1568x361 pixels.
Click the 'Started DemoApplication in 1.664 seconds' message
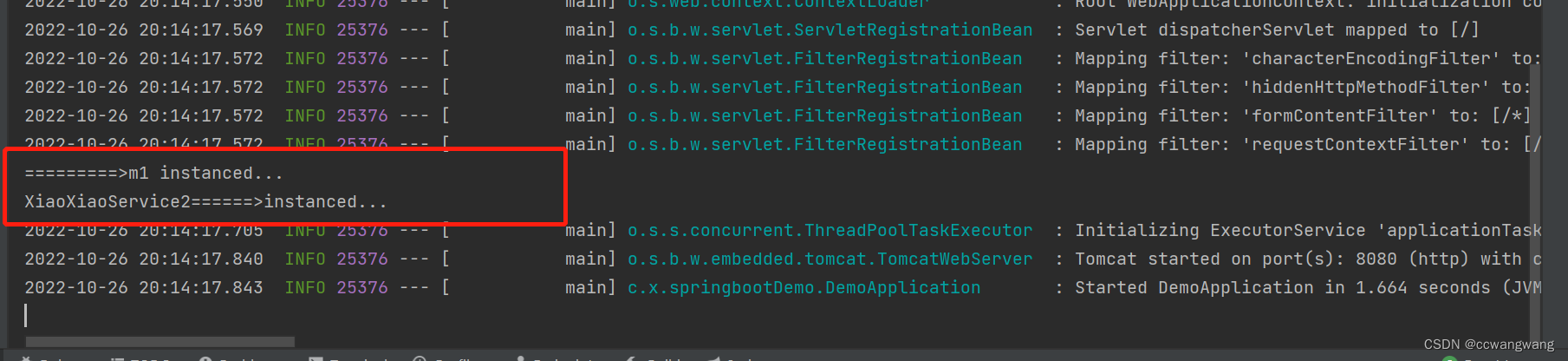(1308, 288)
